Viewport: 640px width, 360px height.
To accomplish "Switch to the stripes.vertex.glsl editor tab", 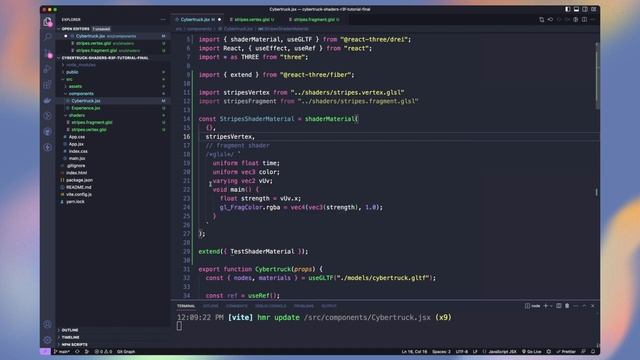I will 252,19.
